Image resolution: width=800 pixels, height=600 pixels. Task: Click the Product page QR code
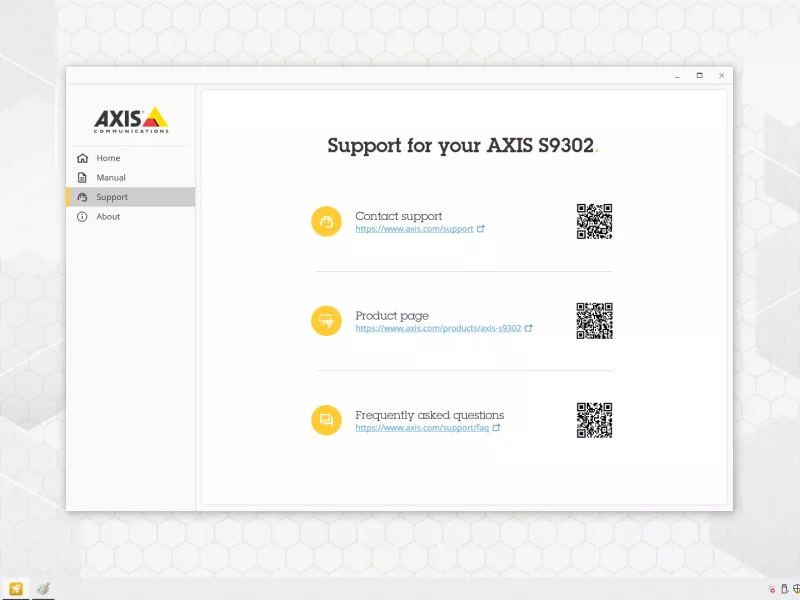(594, 321)
